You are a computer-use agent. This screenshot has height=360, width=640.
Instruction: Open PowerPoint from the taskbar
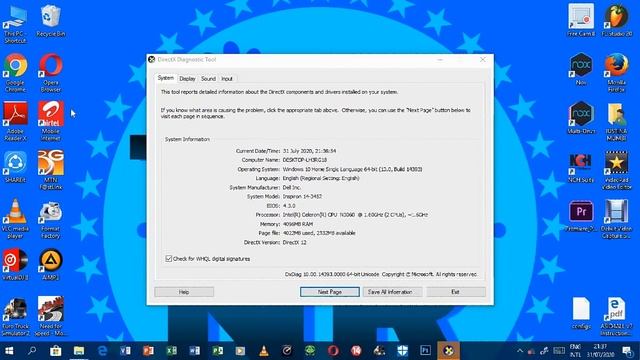(149, 351)
